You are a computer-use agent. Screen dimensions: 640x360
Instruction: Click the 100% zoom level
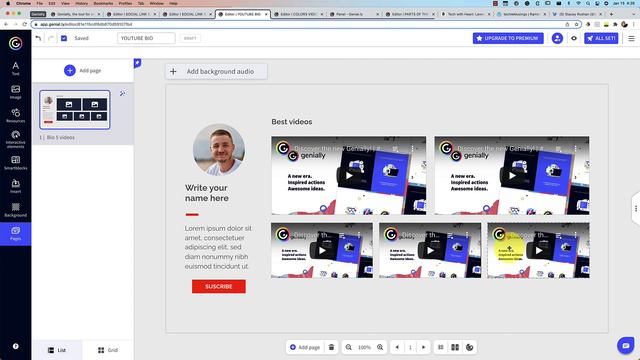364,347
